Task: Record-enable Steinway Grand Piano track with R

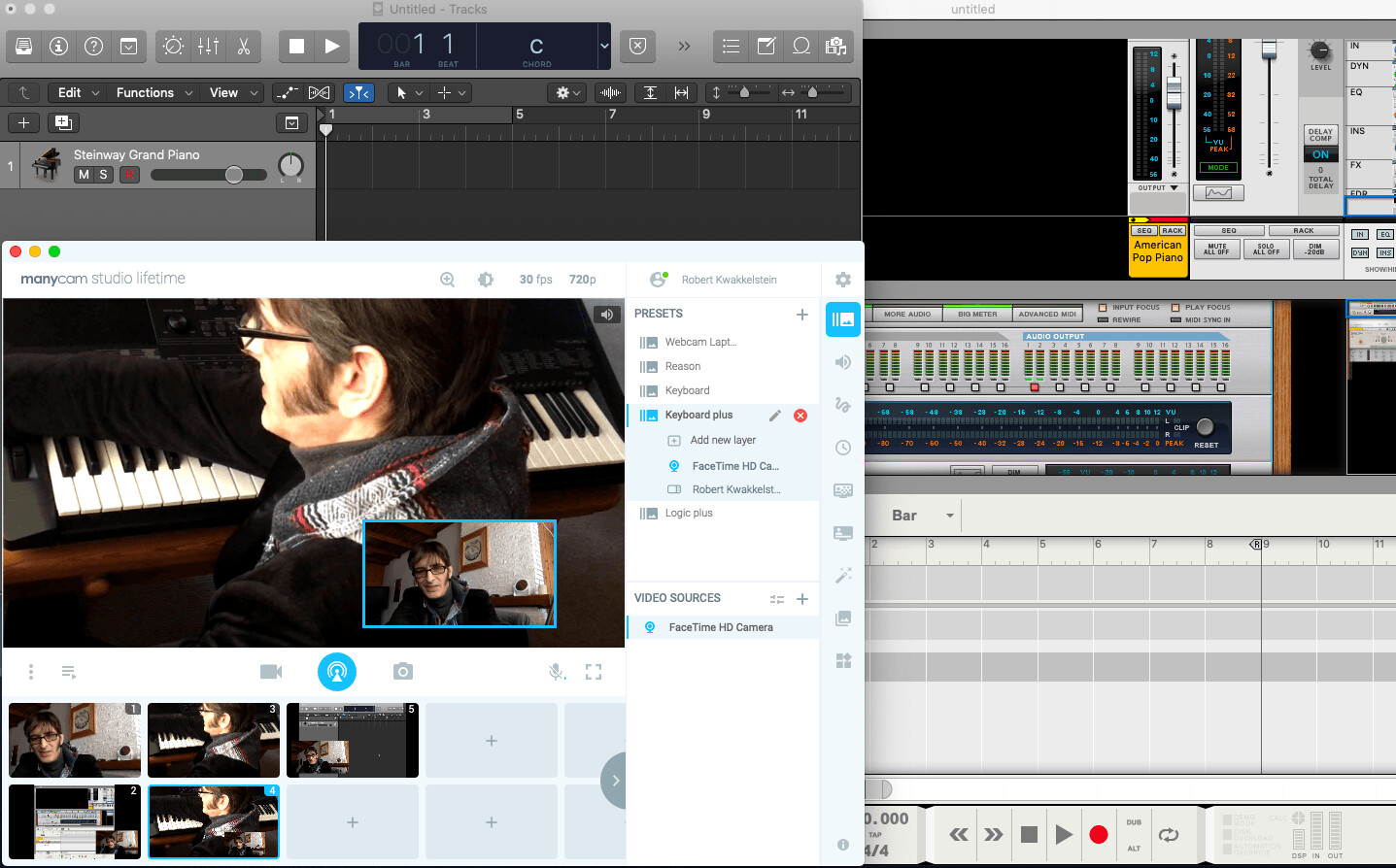Action: 129,175
